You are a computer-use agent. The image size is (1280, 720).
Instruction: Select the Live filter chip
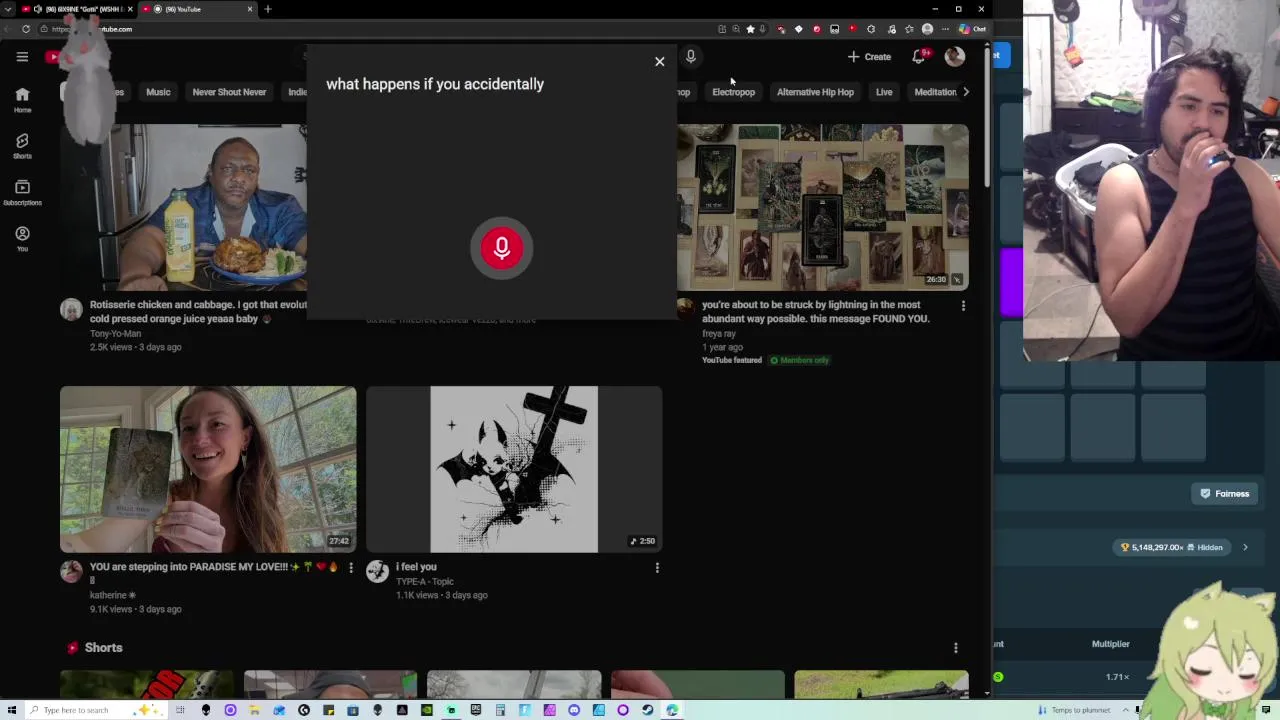click(x=884, y=92)
